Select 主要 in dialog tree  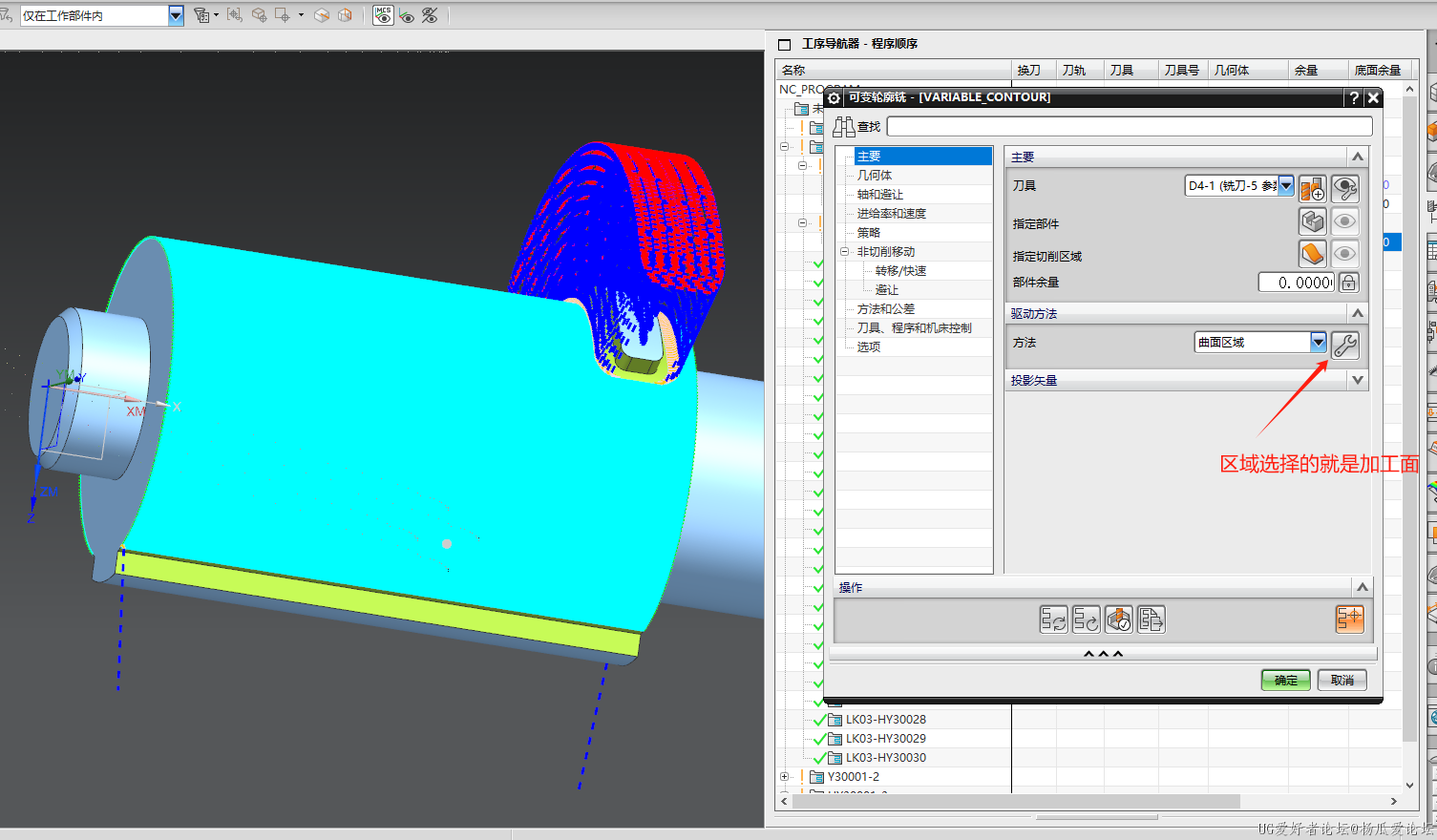[869, 157]
